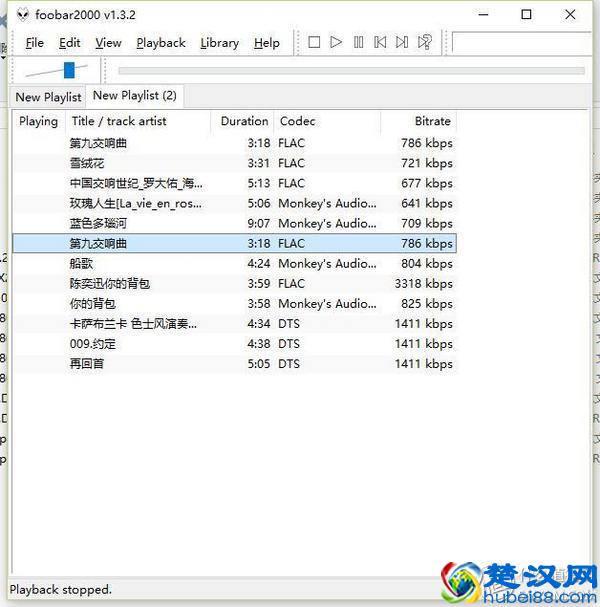Sort by the Playing column header
This screenshot has width=600, height=607.
[x=39, y=121]
